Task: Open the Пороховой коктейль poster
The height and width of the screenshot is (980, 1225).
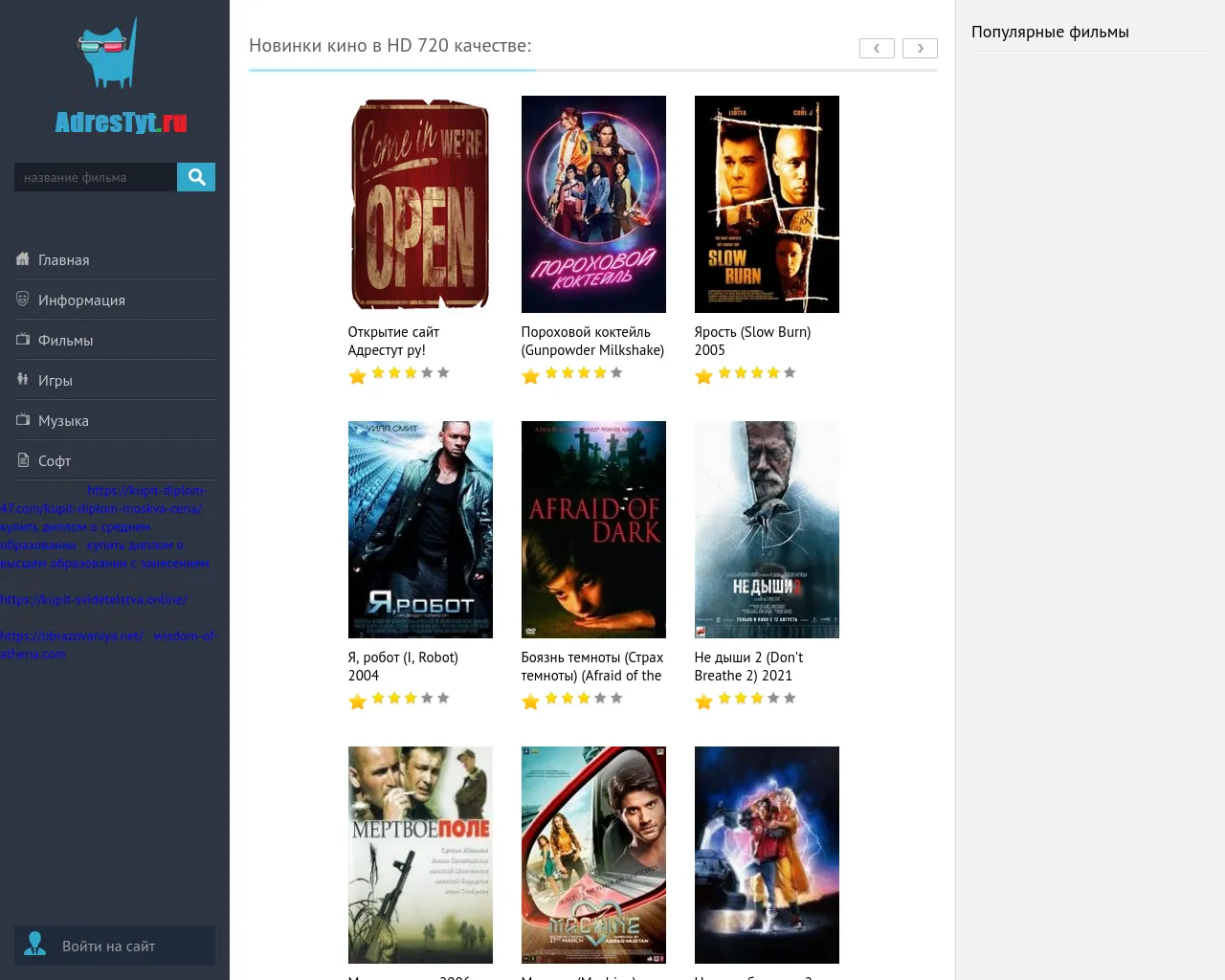Action: click(593, 204)
